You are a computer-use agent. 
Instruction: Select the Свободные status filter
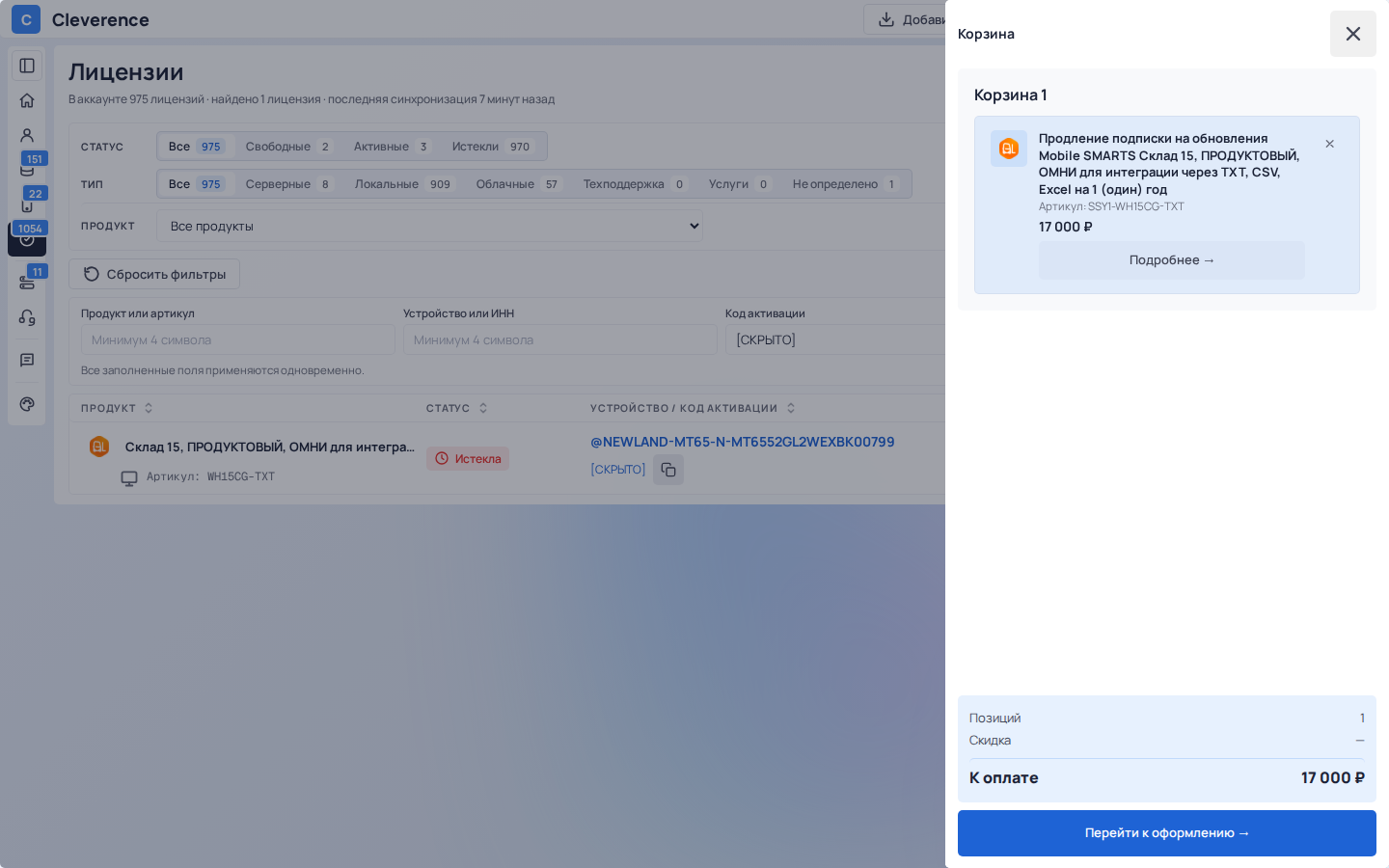[x=287, y=147]
